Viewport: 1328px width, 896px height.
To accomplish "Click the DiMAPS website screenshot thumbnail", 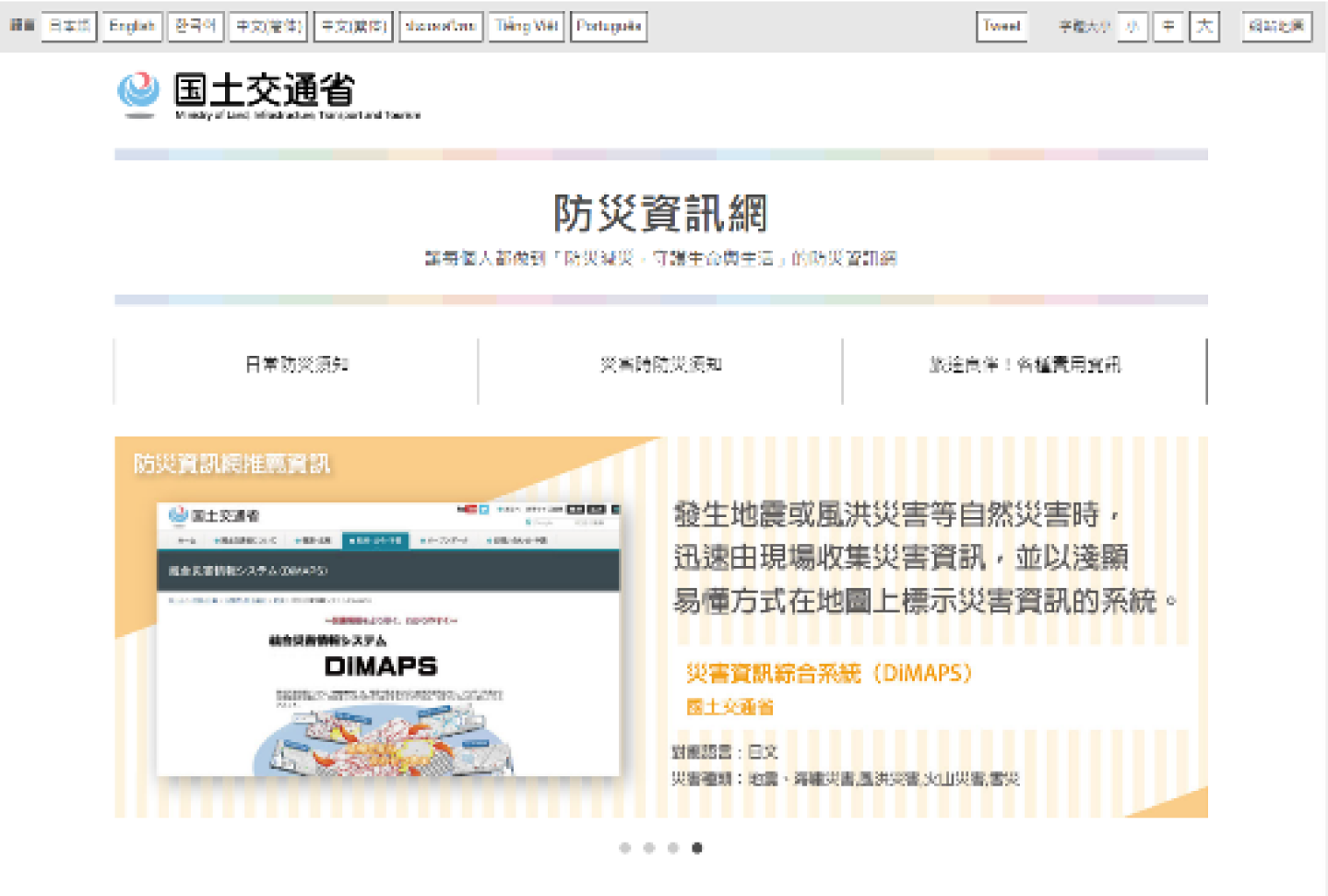I will (388, 639).
